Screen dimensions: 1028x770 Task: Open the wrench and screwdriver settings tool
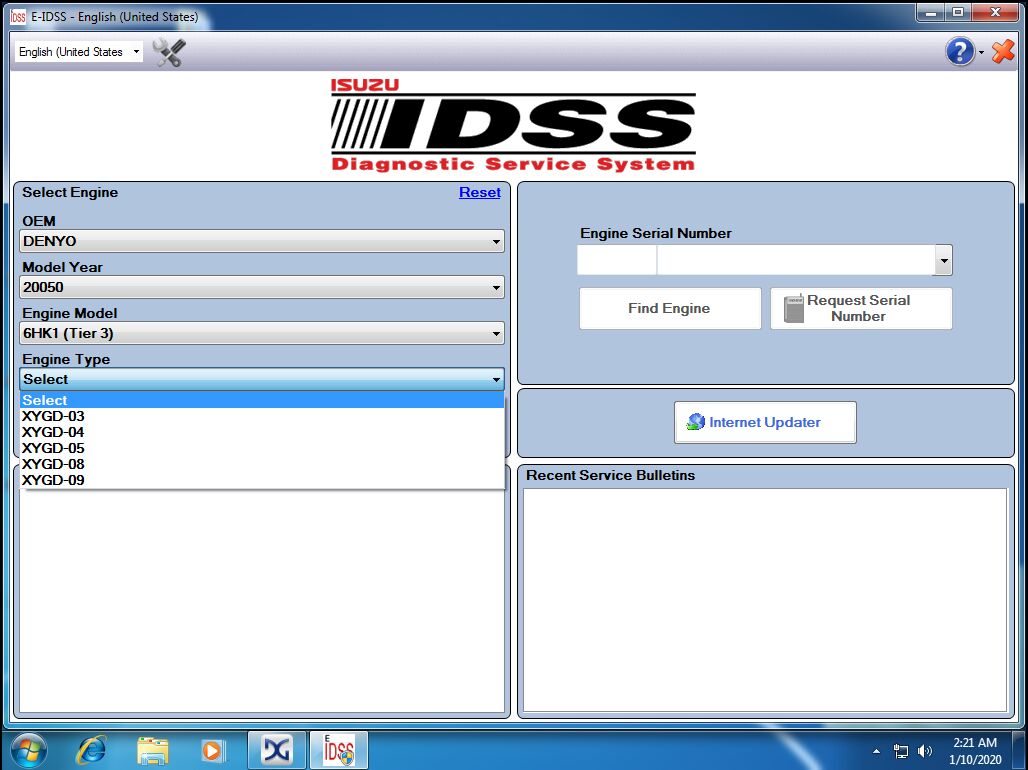click(169, 52)
